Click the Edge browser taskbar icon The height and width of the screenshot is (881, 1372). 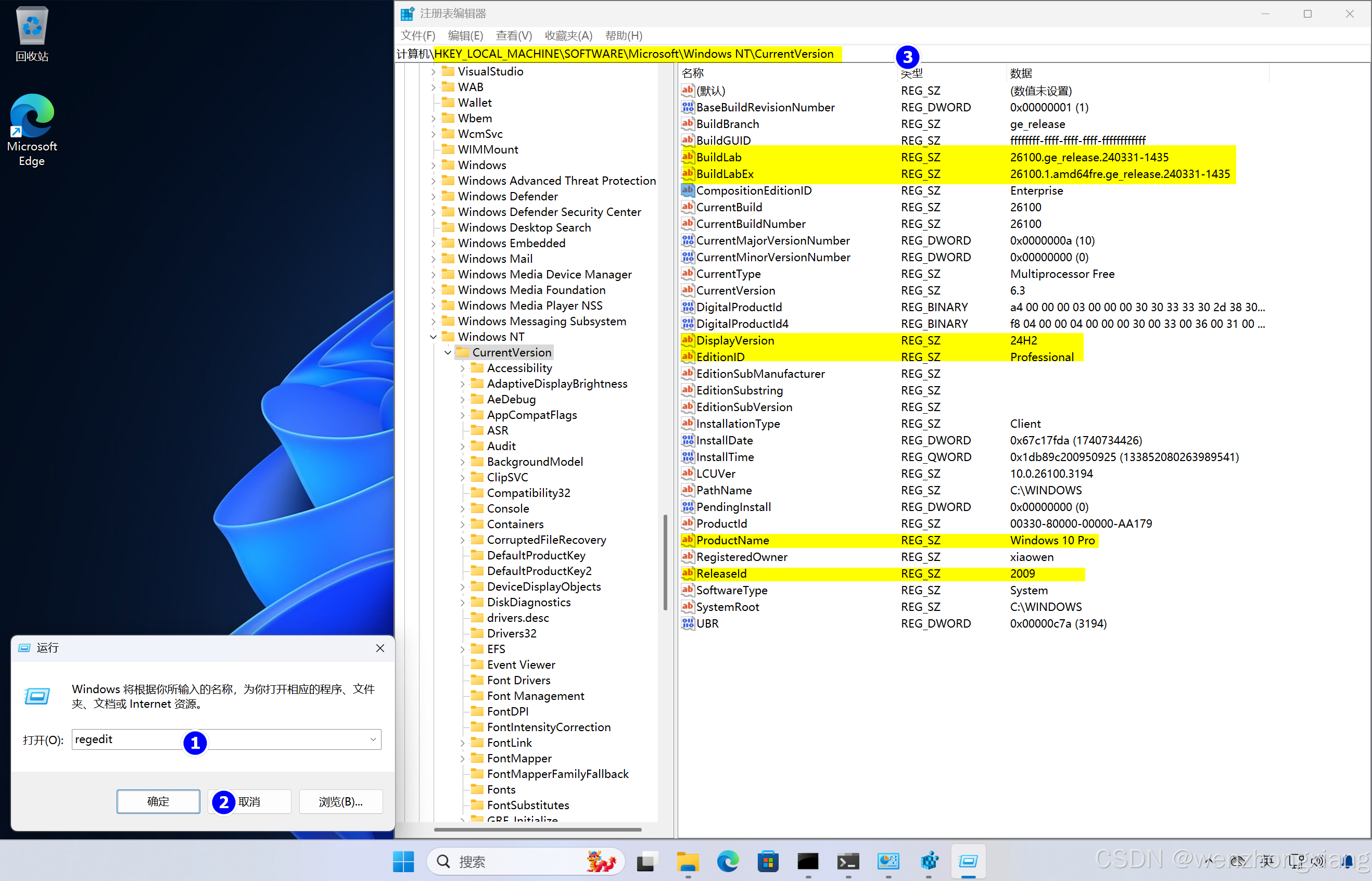coord(727,861)
